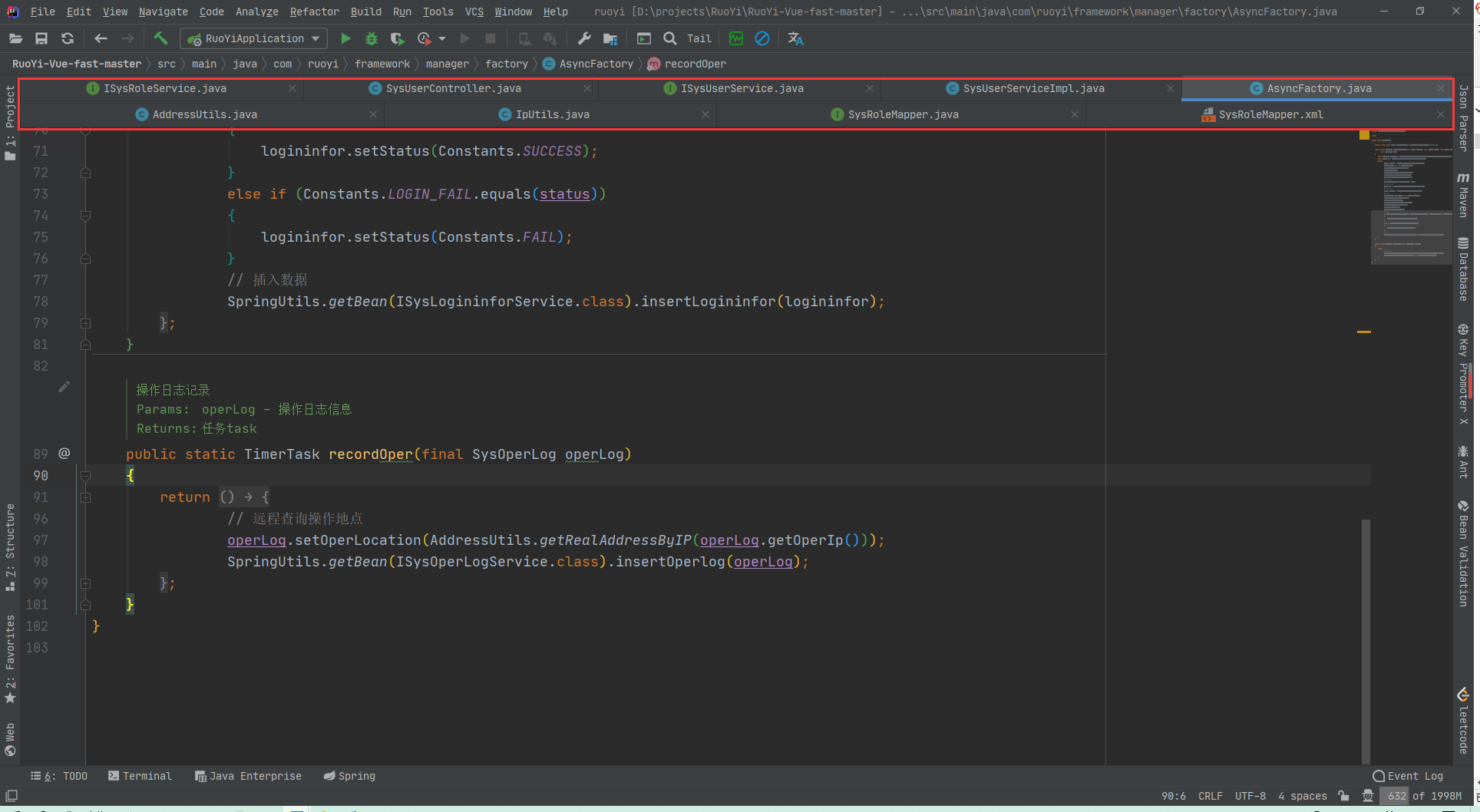Viewport: 1480px width, 812px height.
Task: Run with coverage using the shield icon
Action: click(x=397, y=38)
